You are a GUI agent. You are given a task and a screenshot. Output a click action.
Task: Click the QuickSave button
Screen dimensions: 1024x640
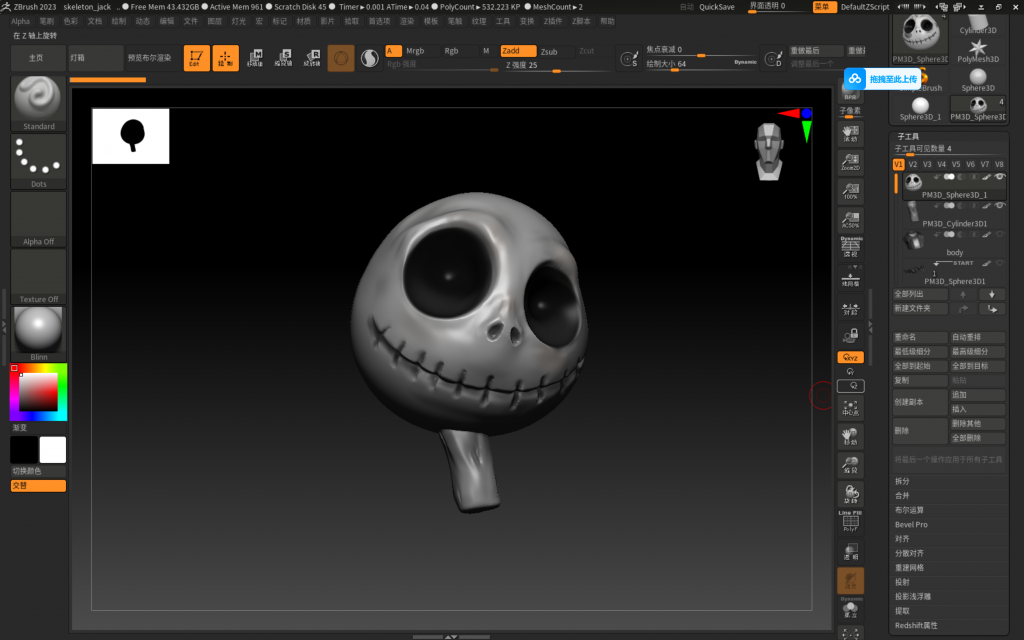pos(717,7)
